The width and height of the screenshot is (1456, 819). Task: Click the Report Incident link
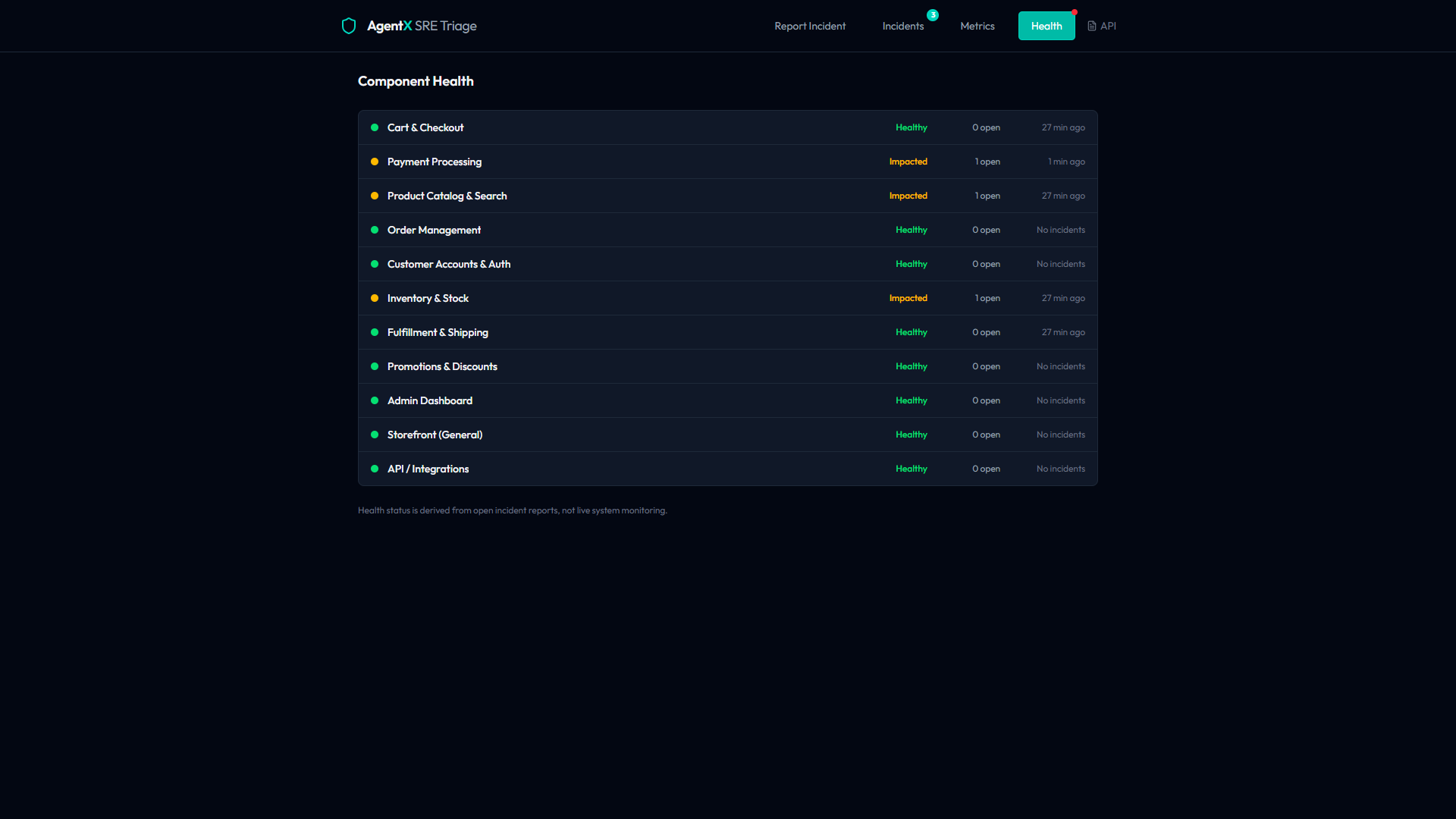[810, 25]
